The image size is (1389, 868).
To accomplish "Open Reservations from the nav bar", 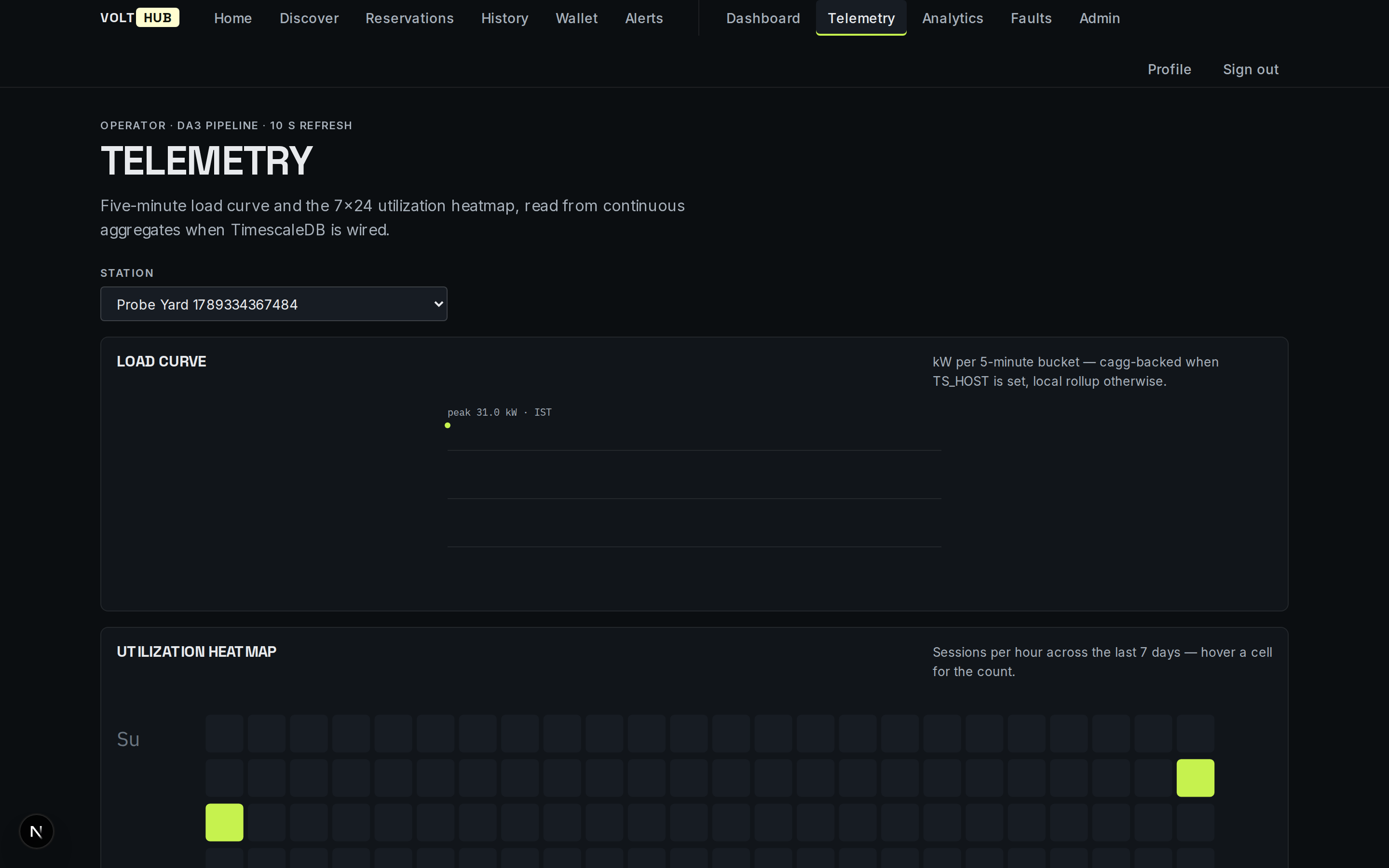I will click(409, 18).
